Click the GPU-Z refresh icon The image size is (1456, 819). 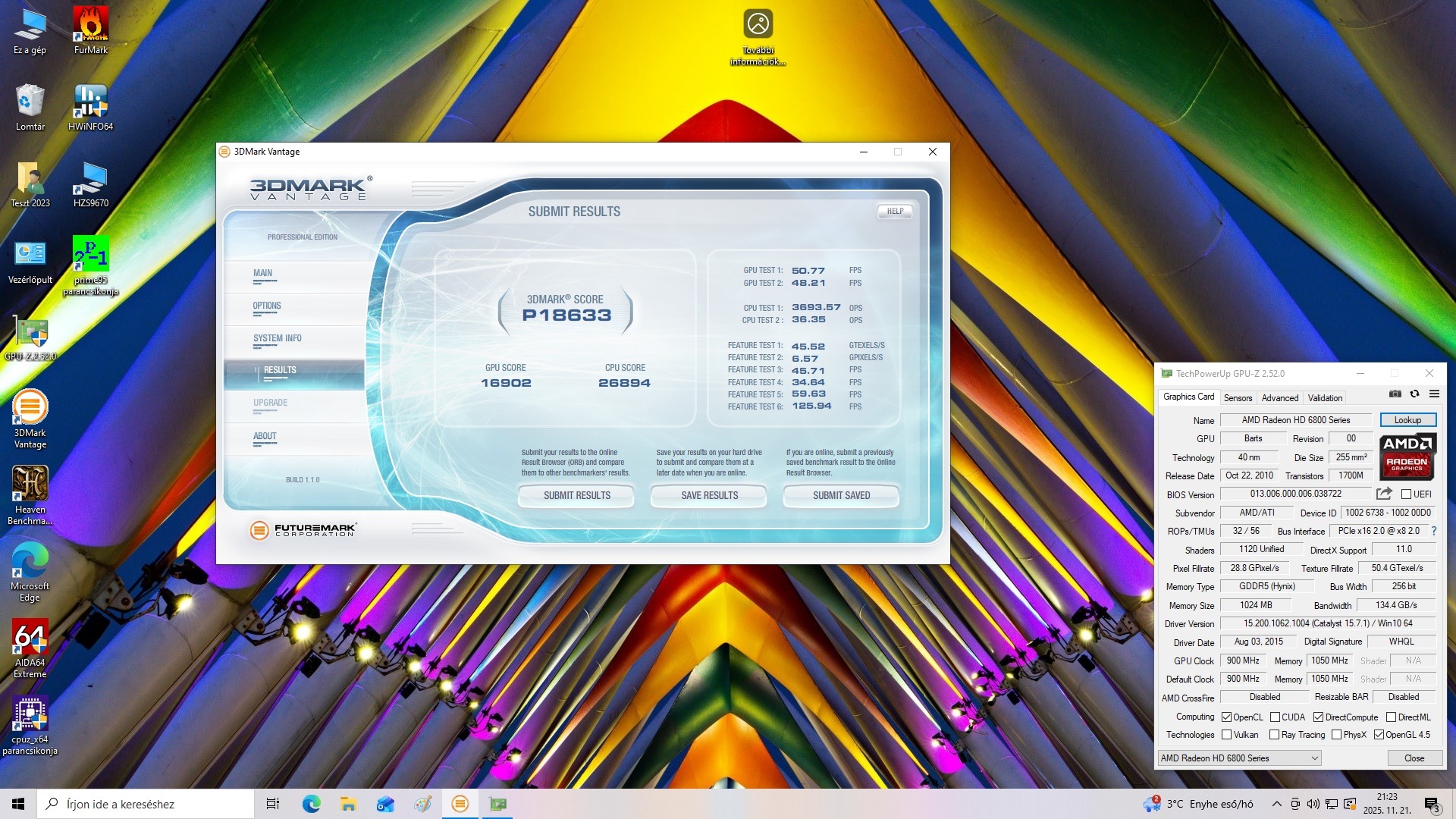[1414, 394]
